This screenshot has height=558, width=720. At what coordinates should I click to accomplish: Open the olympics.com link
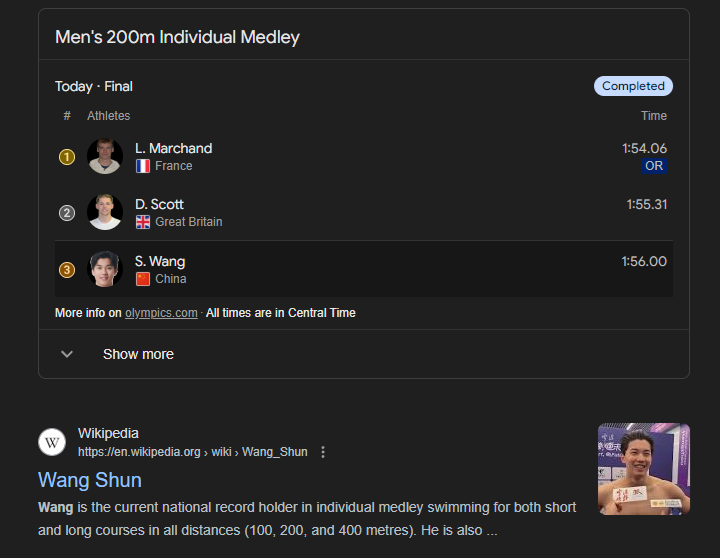click(x=161, y=313)
